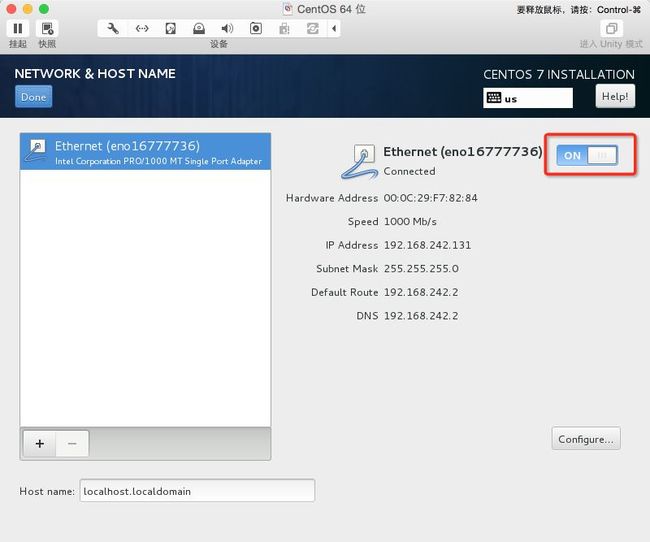Click the Default Route value 192.168.242.2
This screenshot has width=650, height=542.
pyautogui.click(x=421, y=292)
